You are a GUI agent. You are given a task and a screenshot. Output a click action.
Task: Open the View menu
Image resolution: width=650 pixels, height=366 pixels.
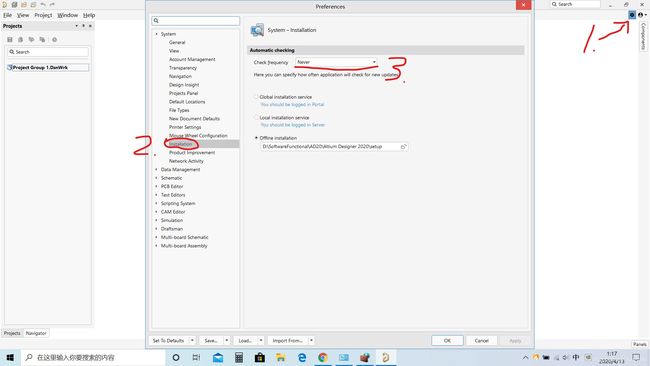(x=23, y=15)
